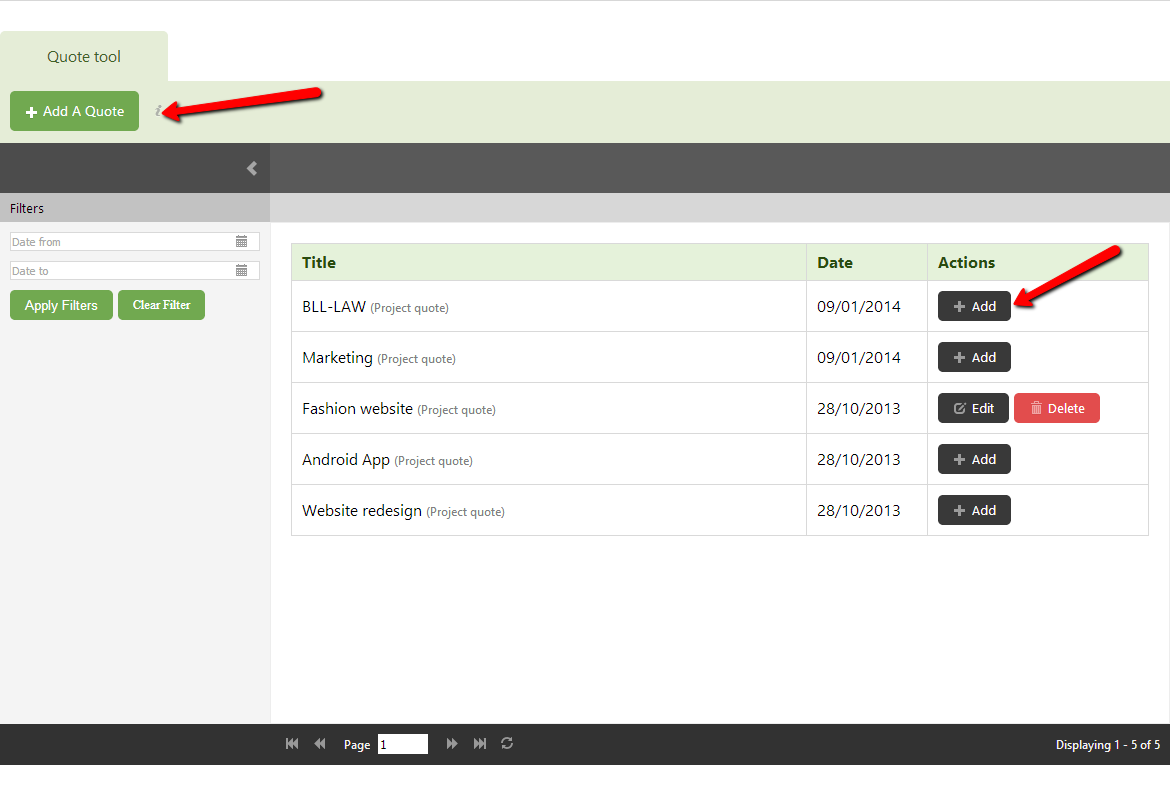This screenshot has width=1170, height=793.
Task: Apply Filters to the quote list
Action: [x=61, y=305]
